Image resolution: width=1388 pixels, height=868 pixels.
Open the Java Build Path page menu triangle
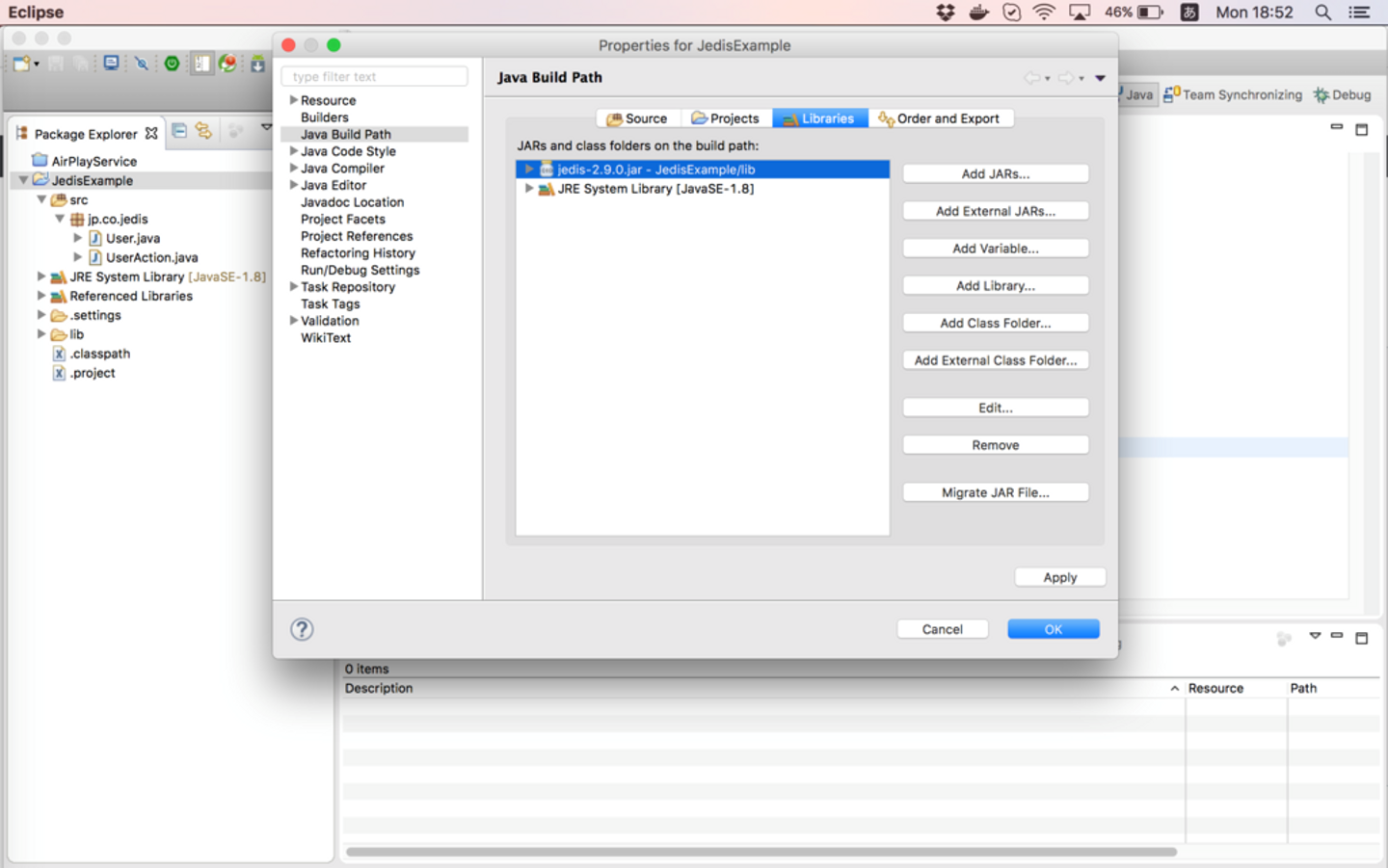coord(1100,78)
